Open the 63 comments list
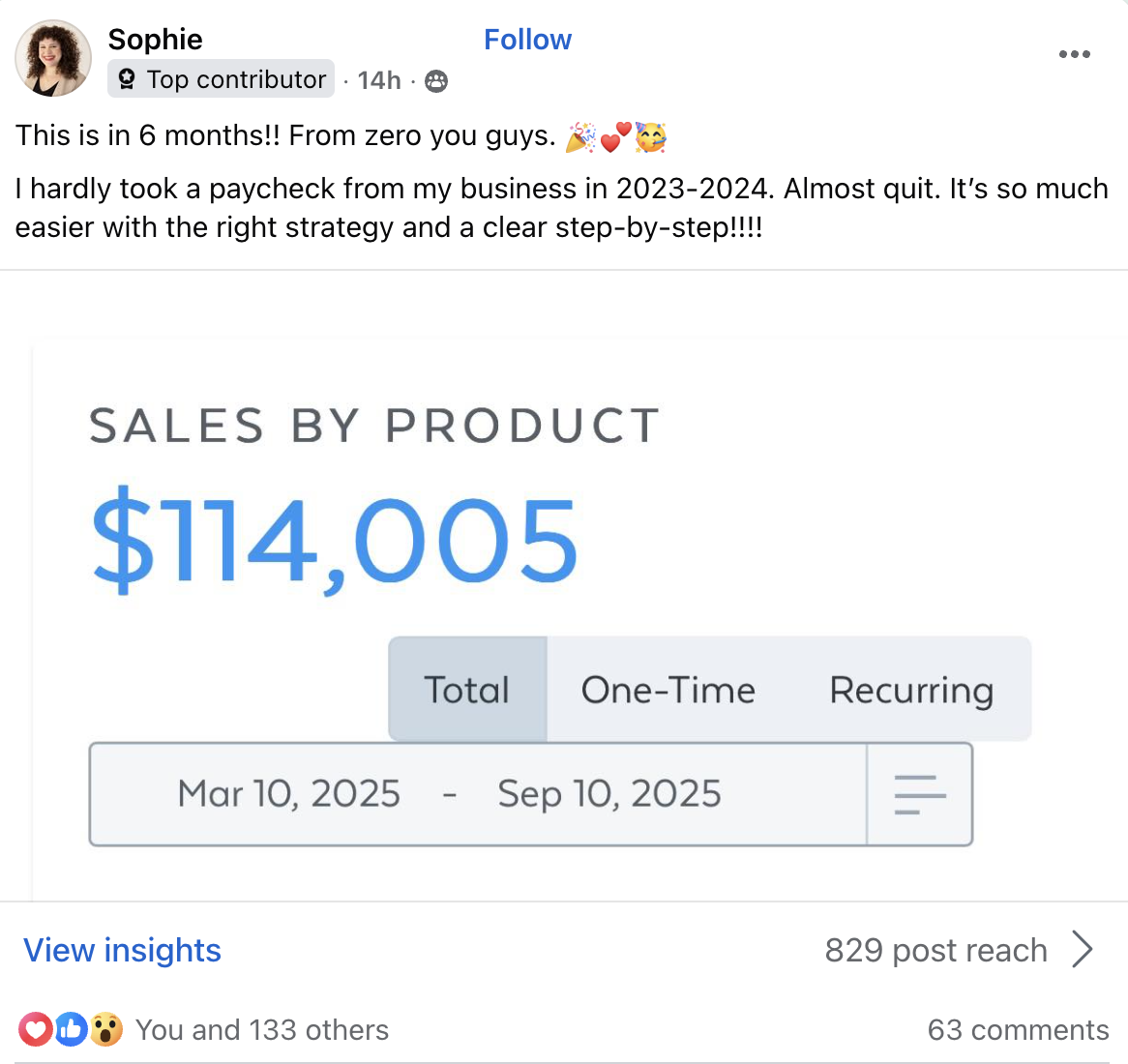The height and width of the screenshot is (1064, 1128). (1018, 1030)
